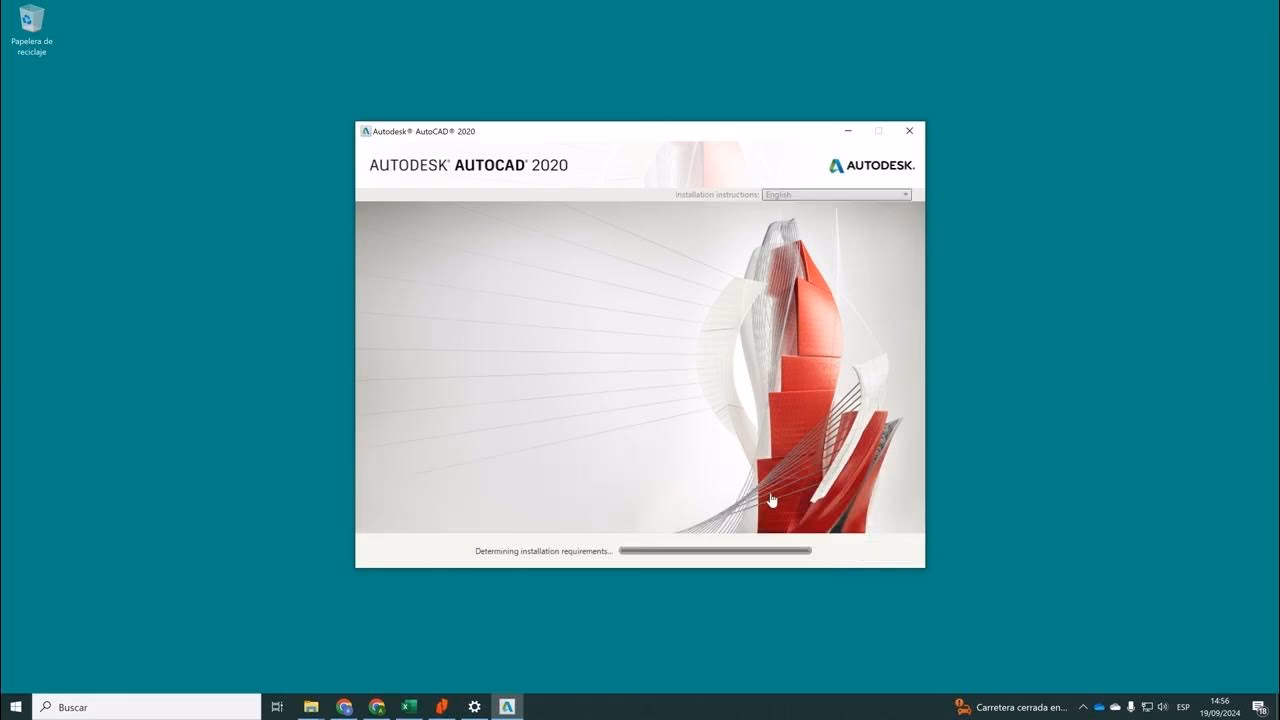Viewport: 1280px width, 720px height.
Task: Click the Autodesk A icon in title bar
Action: pyautogui.click(x=366, y=131)
